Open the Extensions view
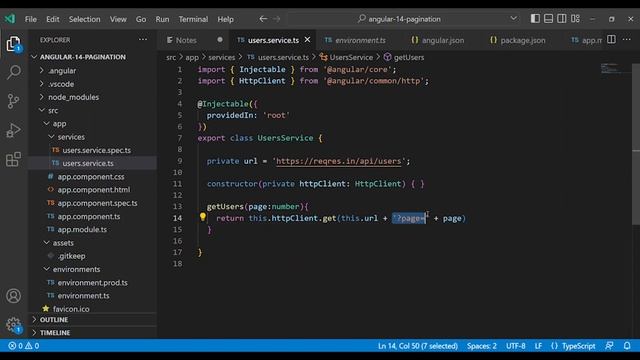The height and width of the screenshot is (360, 640). (x=13, y=159)
